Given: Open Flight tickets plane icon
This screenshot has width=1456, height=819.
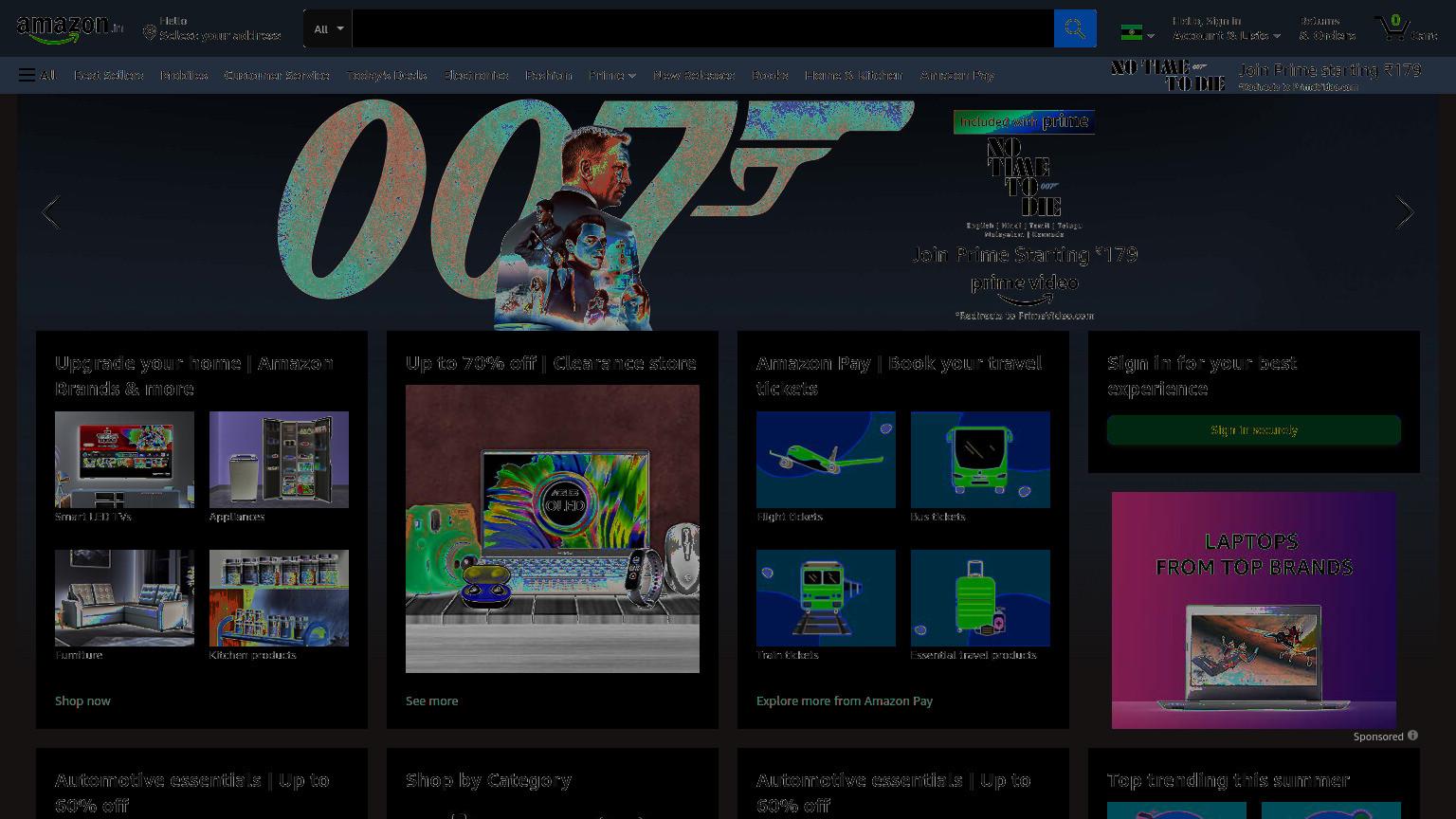Looking at the screenshot, I should (826, 460).
